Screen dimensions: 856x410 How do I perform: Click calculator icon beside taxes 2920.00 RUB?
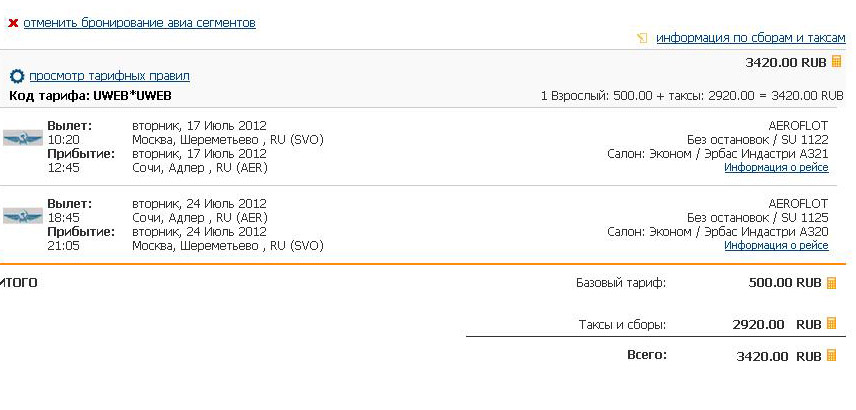[831, 323]
